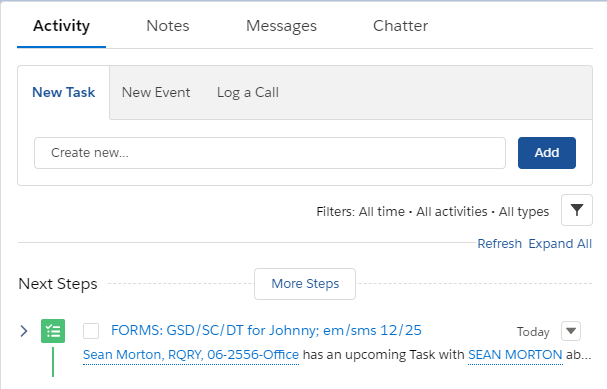Select the New Task sub-tab

[63, 92]
